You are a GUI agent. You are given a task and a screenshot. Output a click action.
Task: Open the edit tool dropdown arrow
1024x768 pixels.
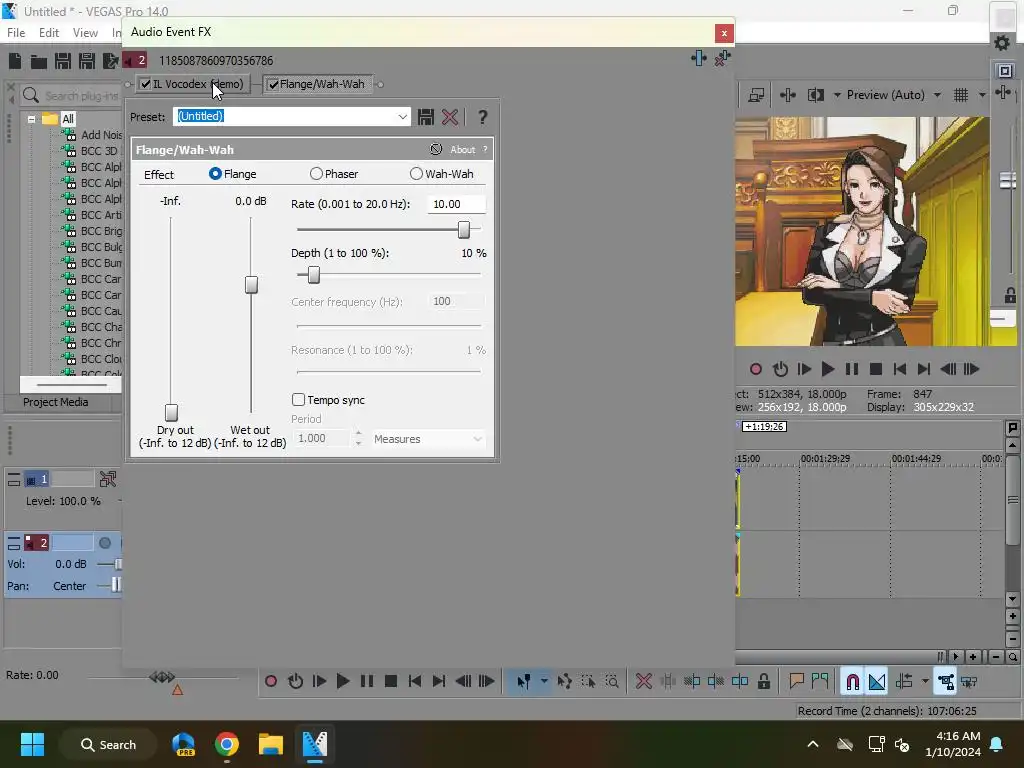[x=543, y=682]
